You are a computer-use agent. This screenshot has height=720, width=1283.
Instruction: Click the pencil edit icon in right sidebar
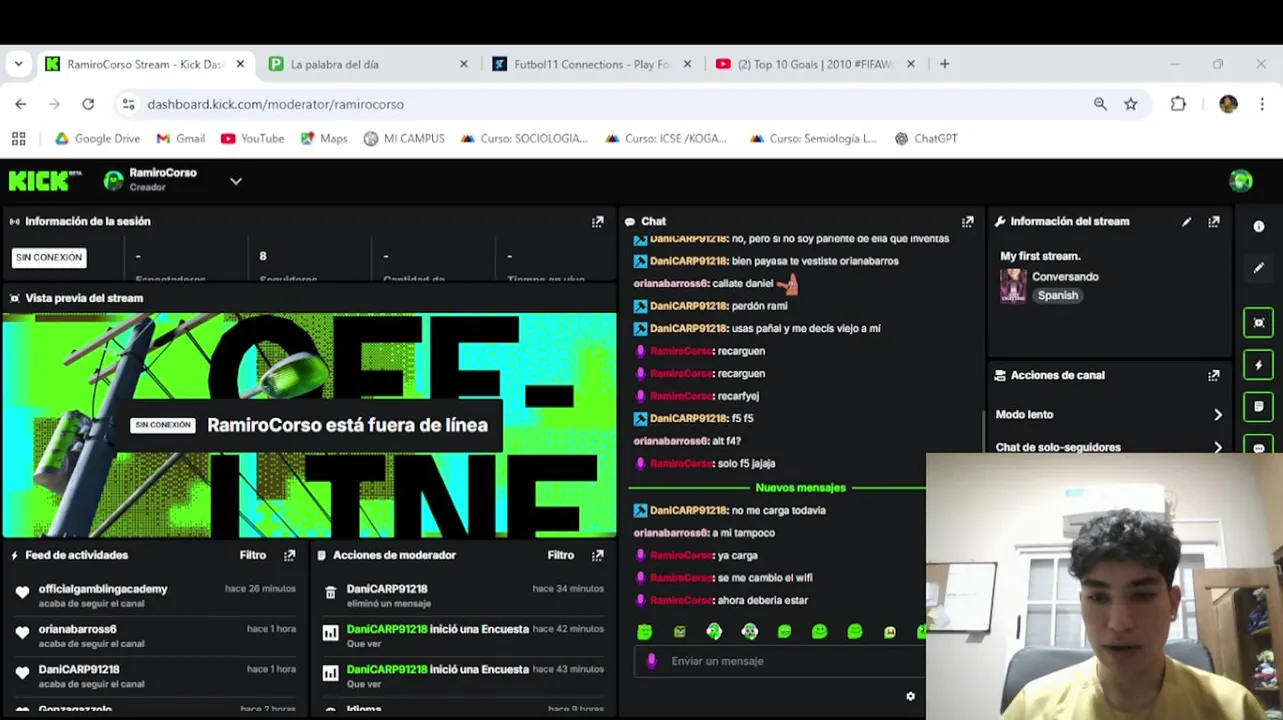pos(1259,268)
